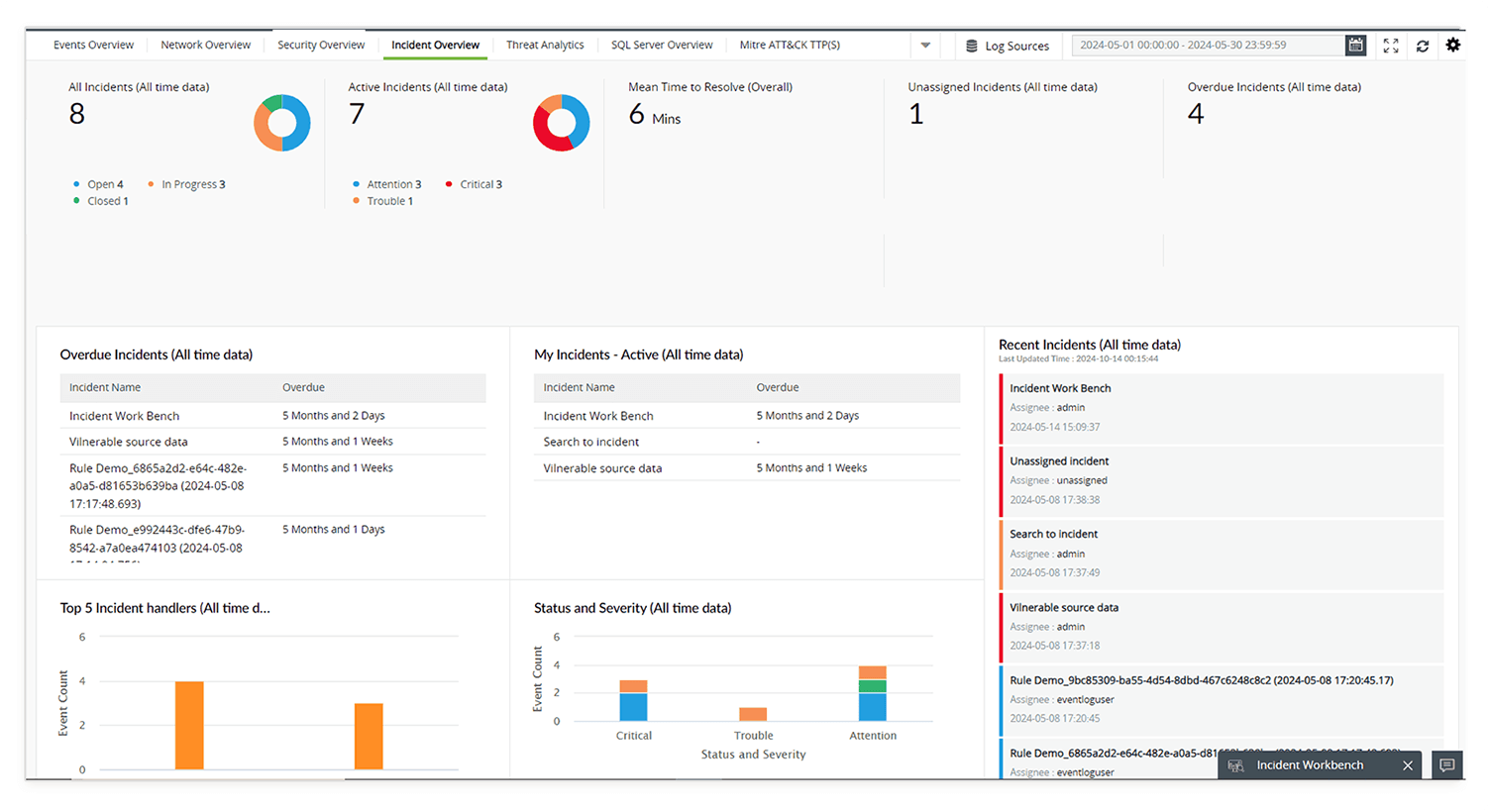Click the Active Incidents donut chart
The height and width of the screenshot is (812, 1489).
click(562, 123)
